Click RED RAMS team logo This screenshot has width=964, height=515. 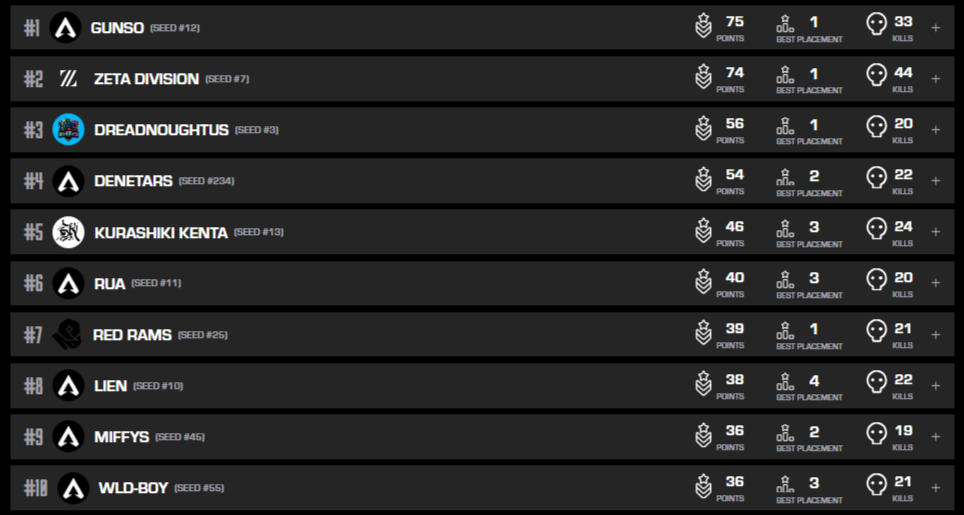68,335
